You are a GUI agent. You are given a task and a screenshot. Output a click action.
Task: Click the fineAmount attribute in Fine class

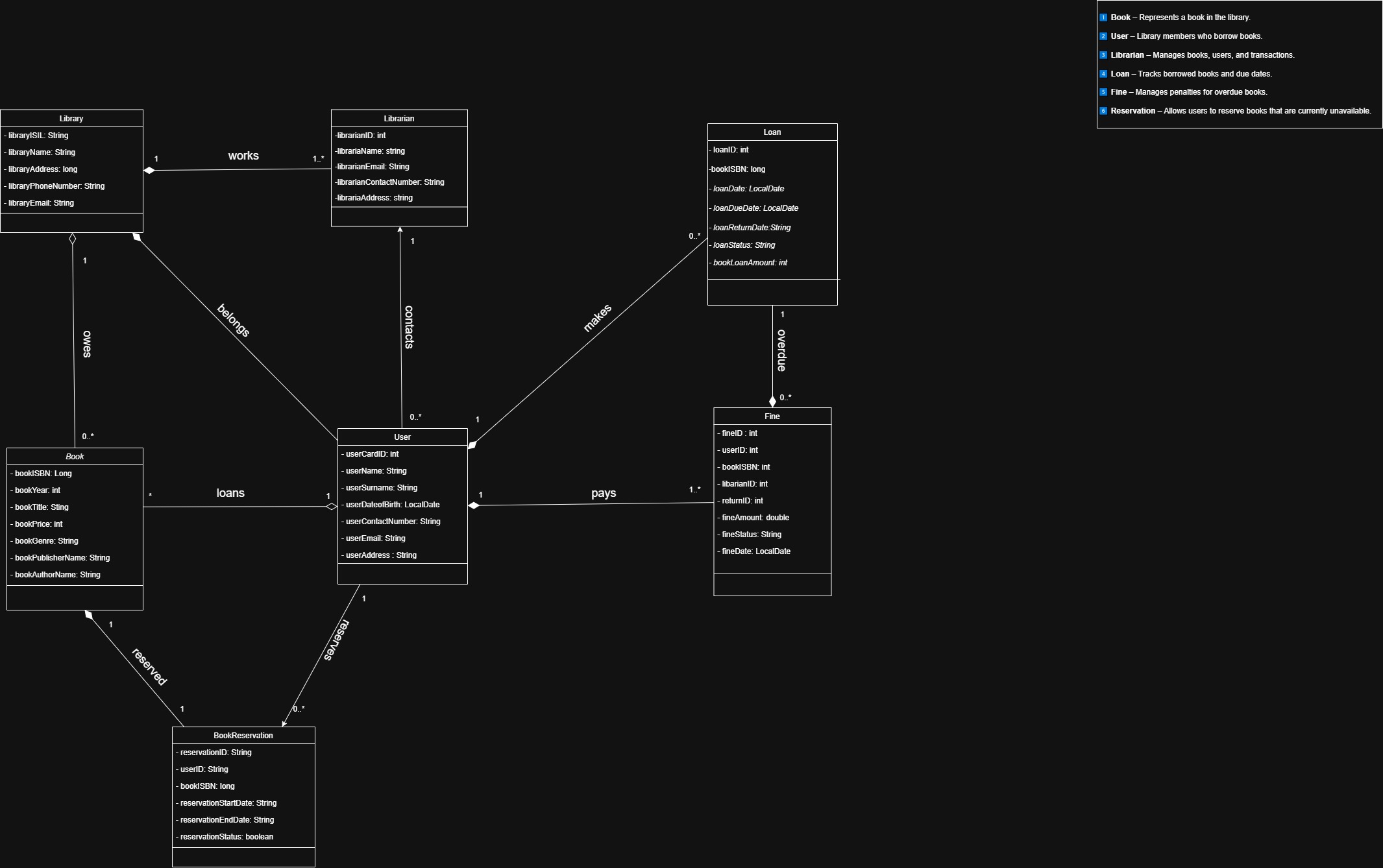[753, 517]
